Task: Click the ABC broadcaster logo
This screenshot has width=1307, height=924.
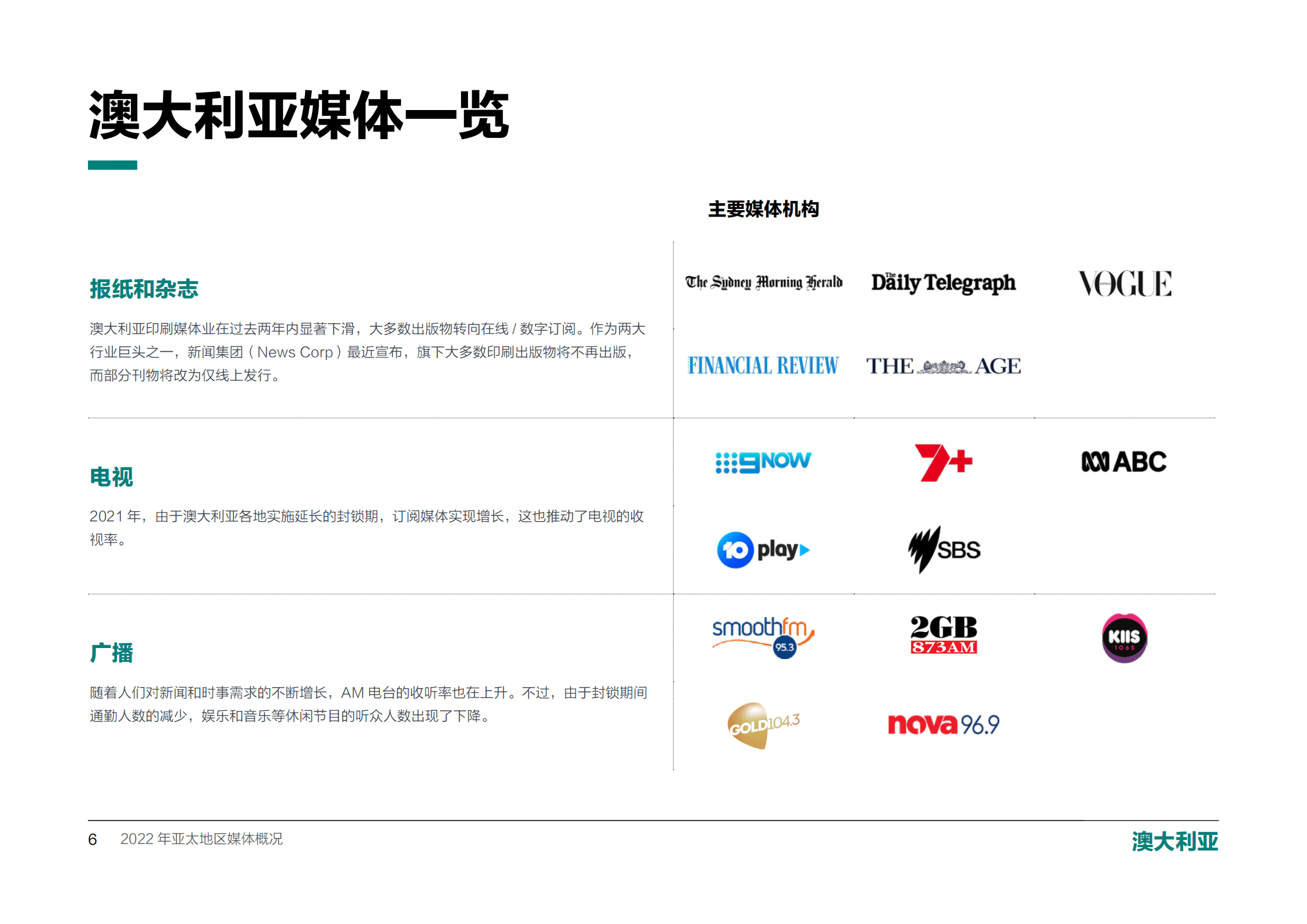Action: pos(1124,461)
